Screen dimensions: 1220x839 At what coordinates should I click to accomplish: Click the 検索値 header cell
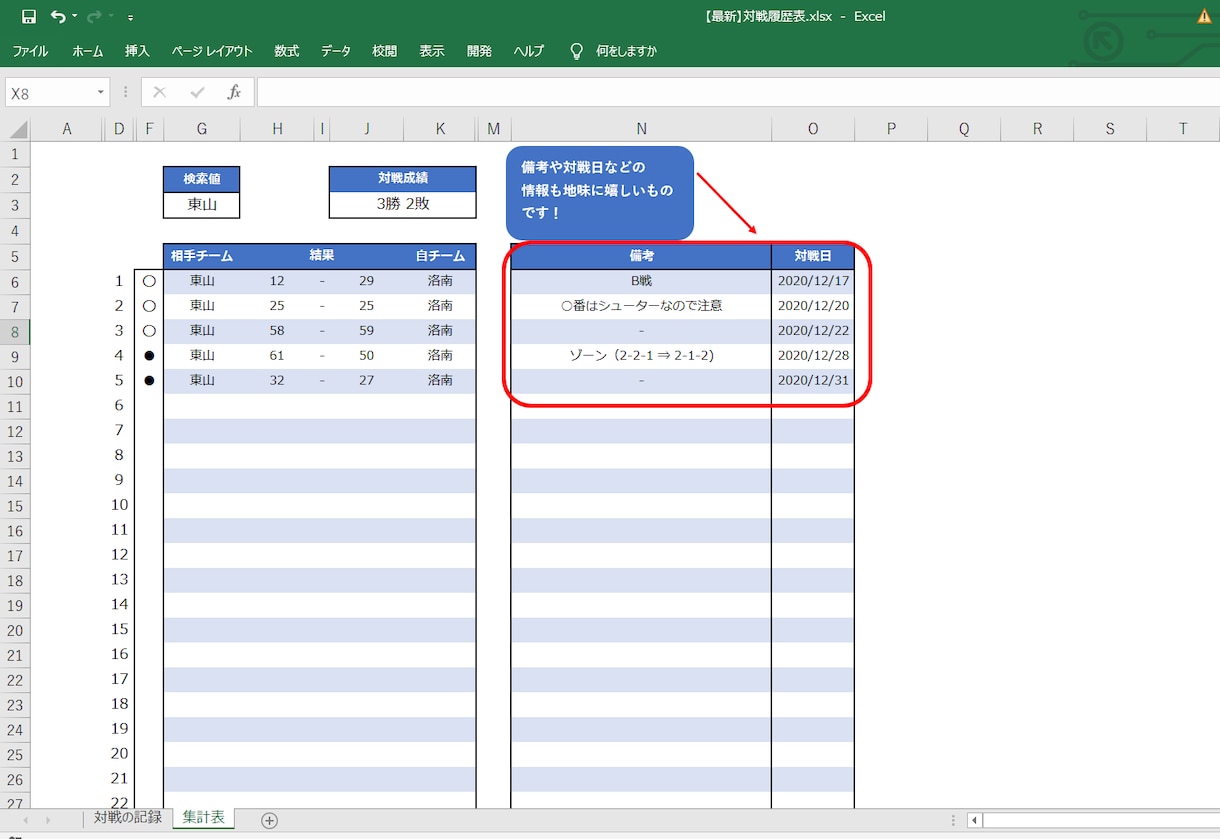tap(202, 179)
